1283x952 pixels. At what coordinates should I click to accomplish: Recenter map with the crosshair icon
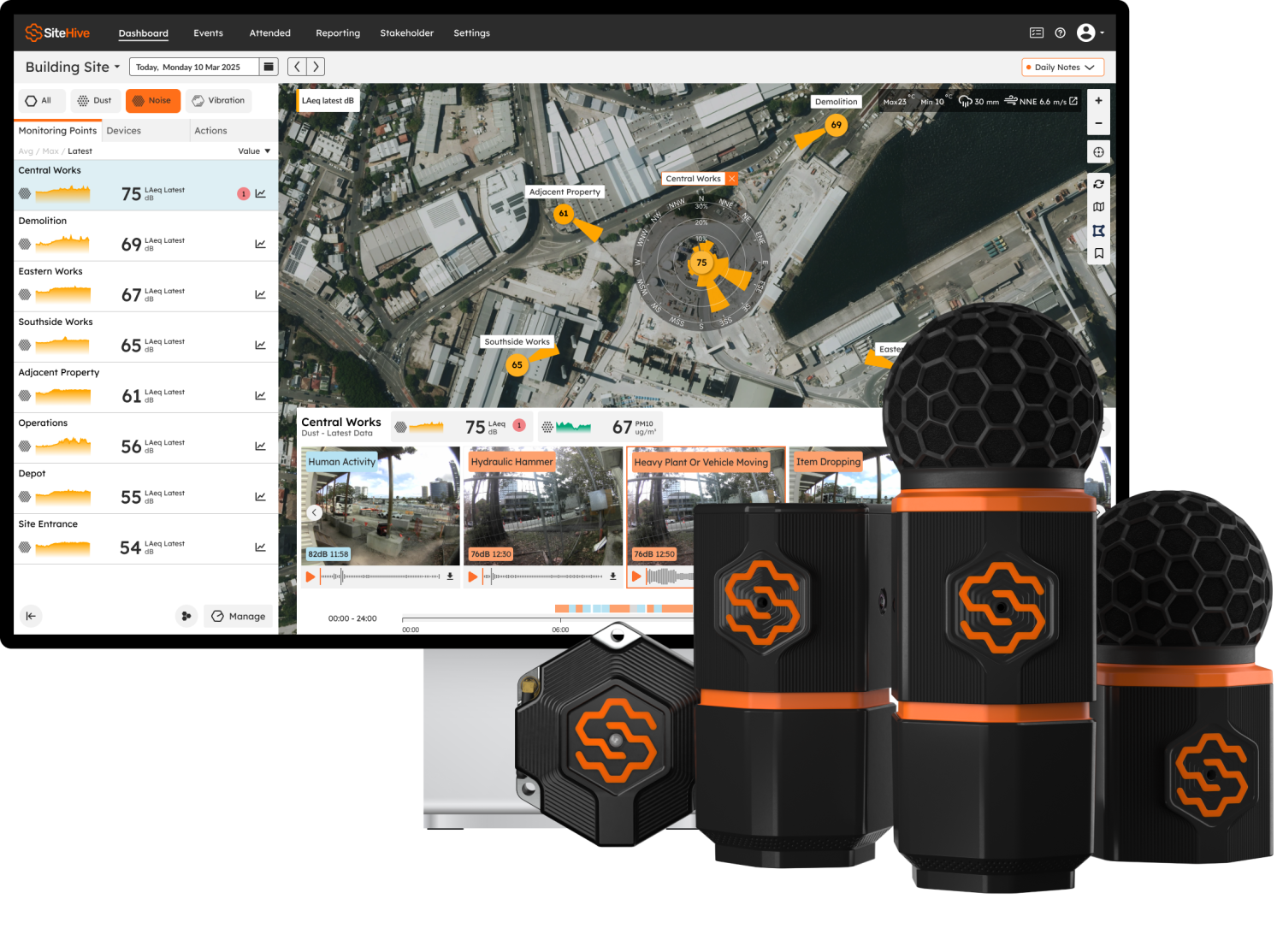pos(1098,152)
